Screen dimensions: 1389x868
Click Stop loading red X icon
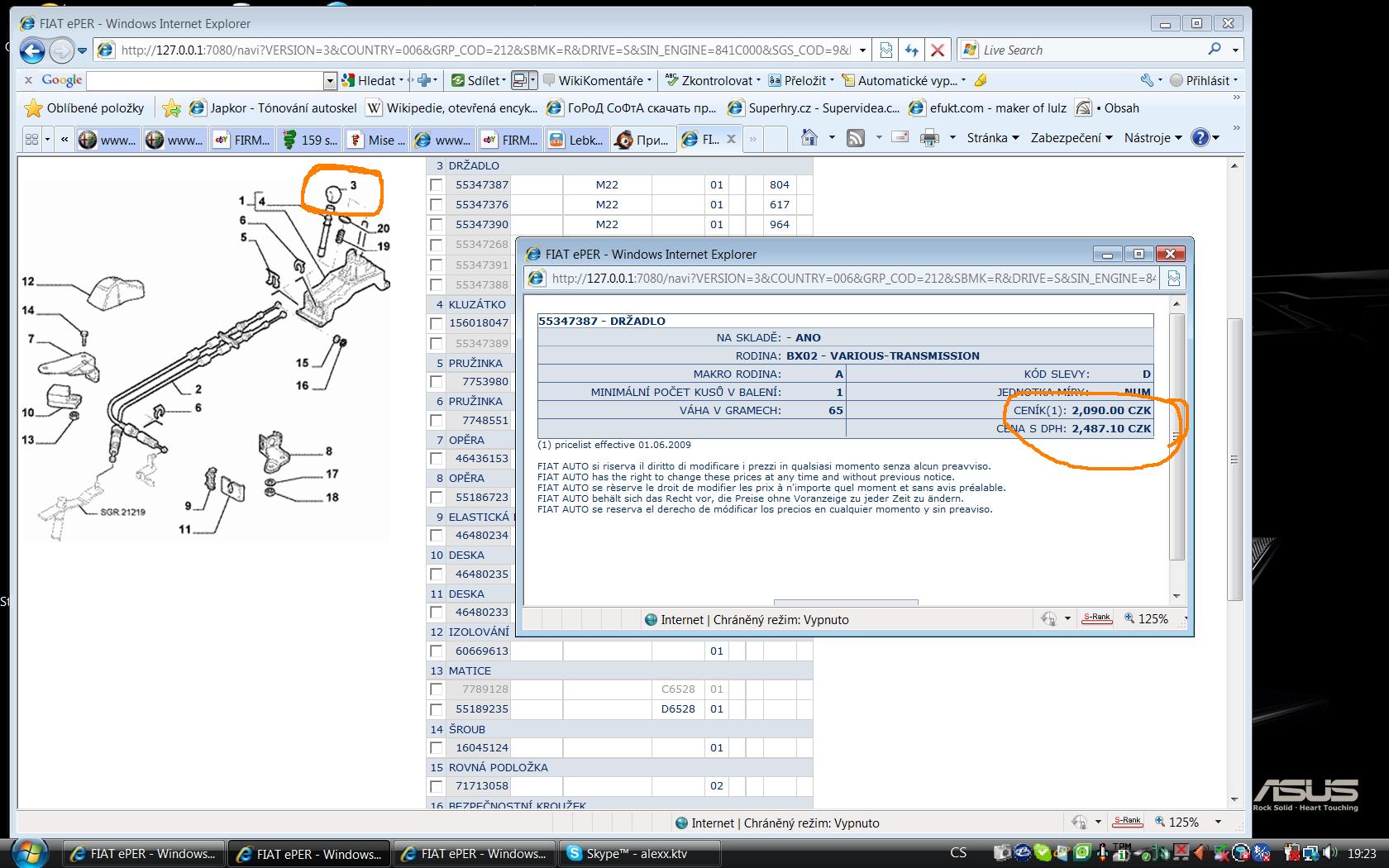click(x=938, y=50)
